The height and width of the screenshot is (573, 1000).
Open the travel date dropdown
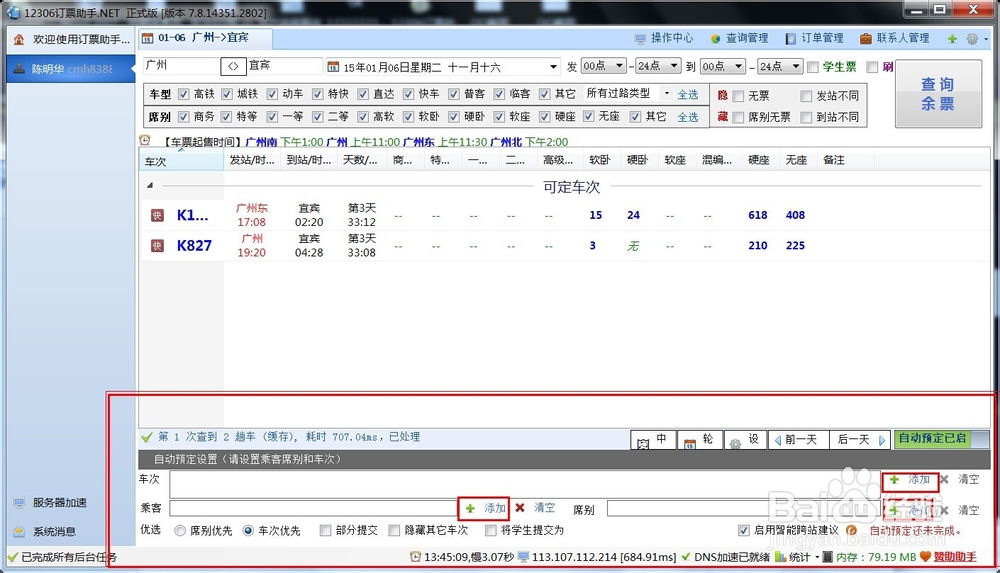(552, 66)
